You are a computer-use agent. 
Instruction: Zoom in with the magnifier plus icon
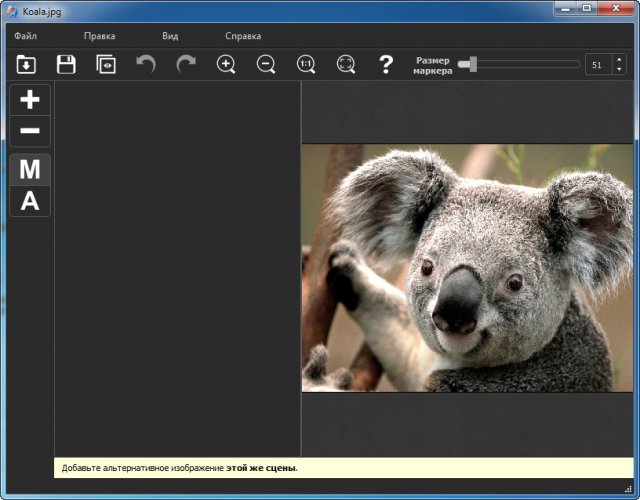(x=226, y=65)
